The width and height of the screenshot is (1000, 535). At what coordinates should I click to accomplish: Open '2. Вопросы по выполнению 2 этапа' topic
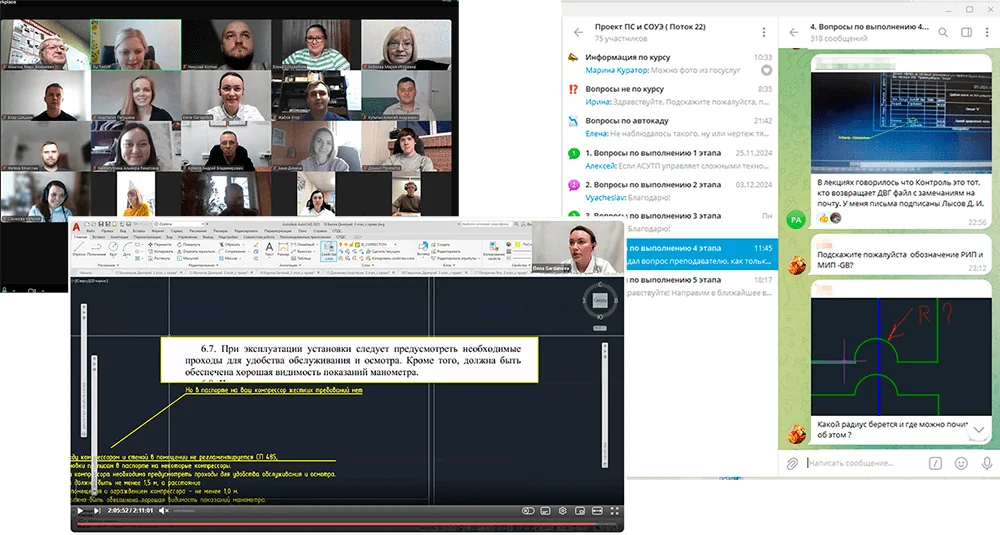(x=670, y=191)
